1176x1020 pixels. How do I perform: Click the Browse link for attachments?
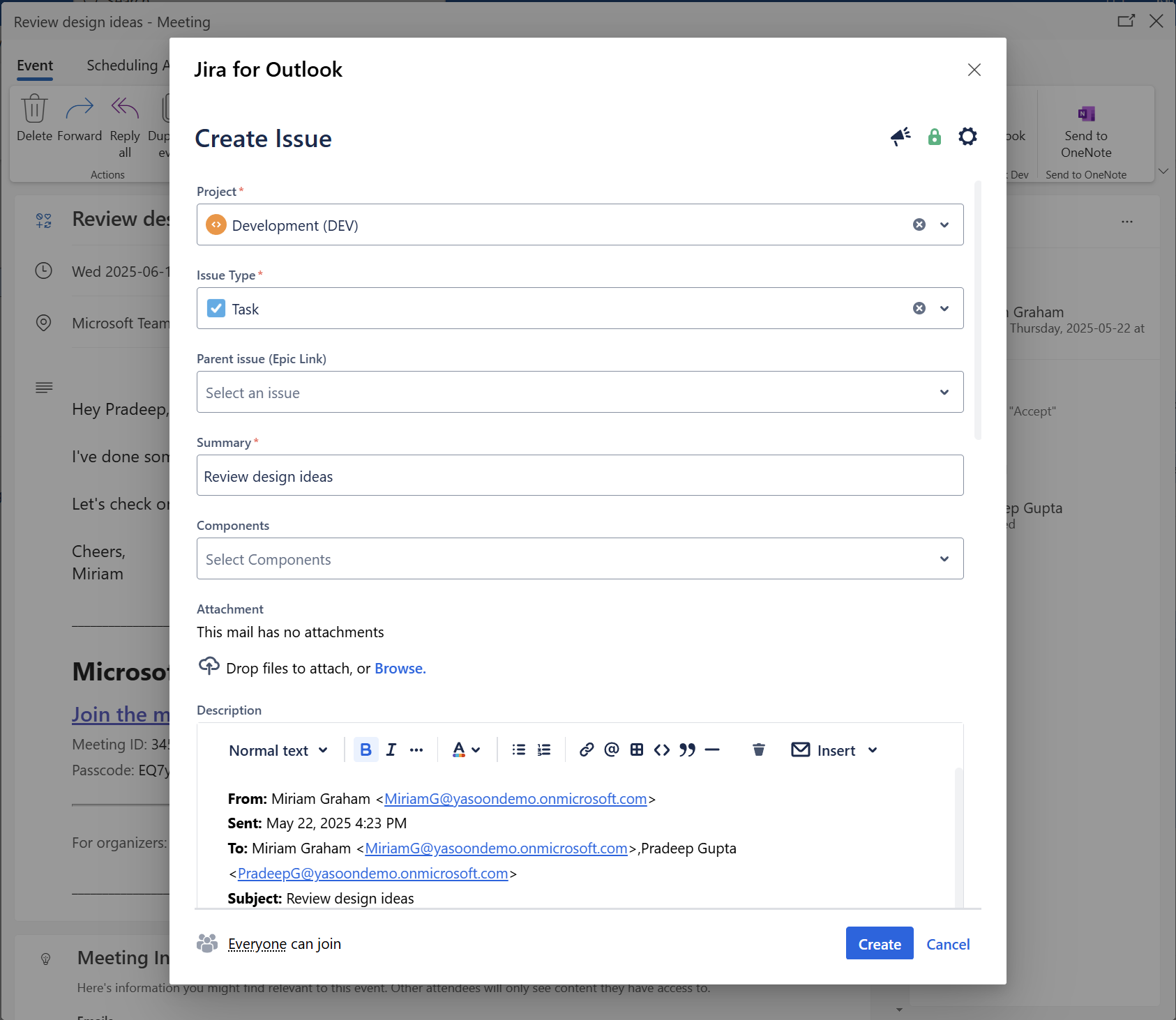(x=400, y=668)
